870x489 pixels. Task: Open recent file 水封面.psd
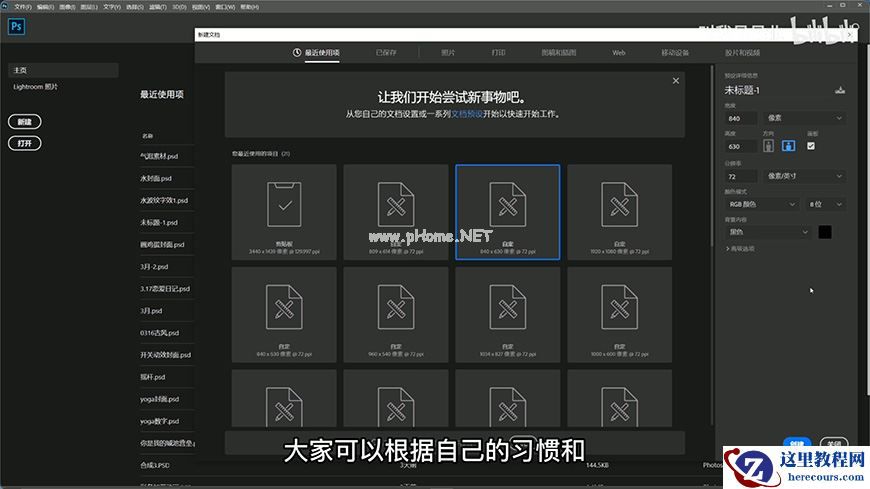tap(155, 178)
